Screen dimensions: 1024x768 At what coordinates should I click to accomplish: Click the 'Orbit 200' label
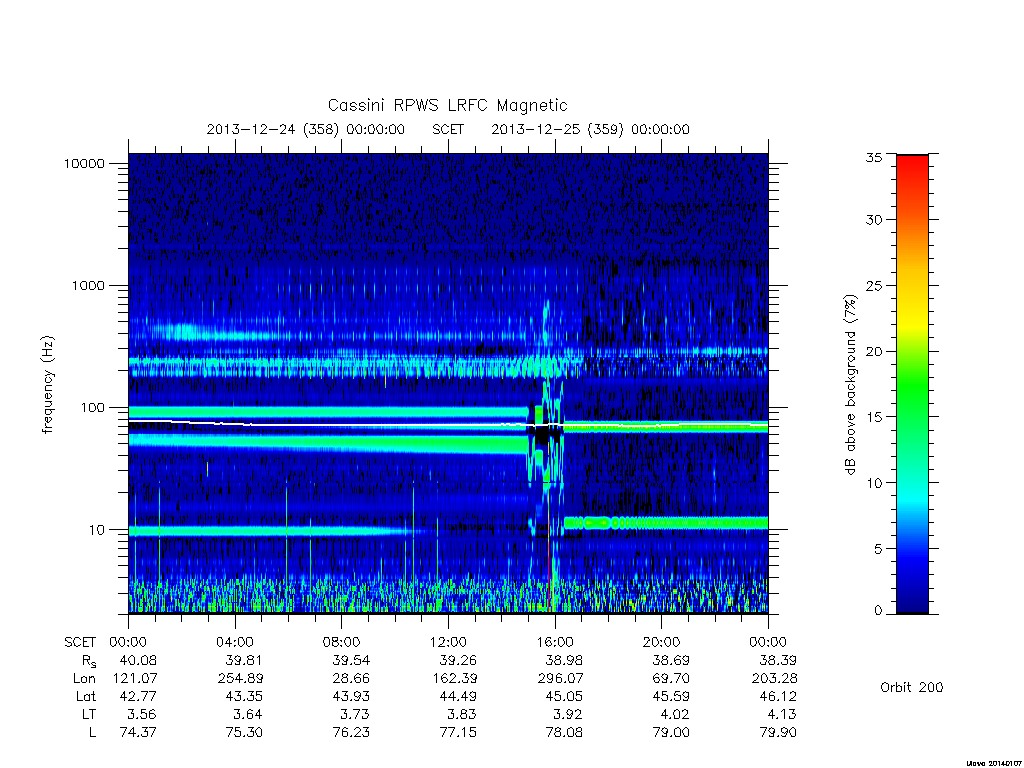coord(912,688)
